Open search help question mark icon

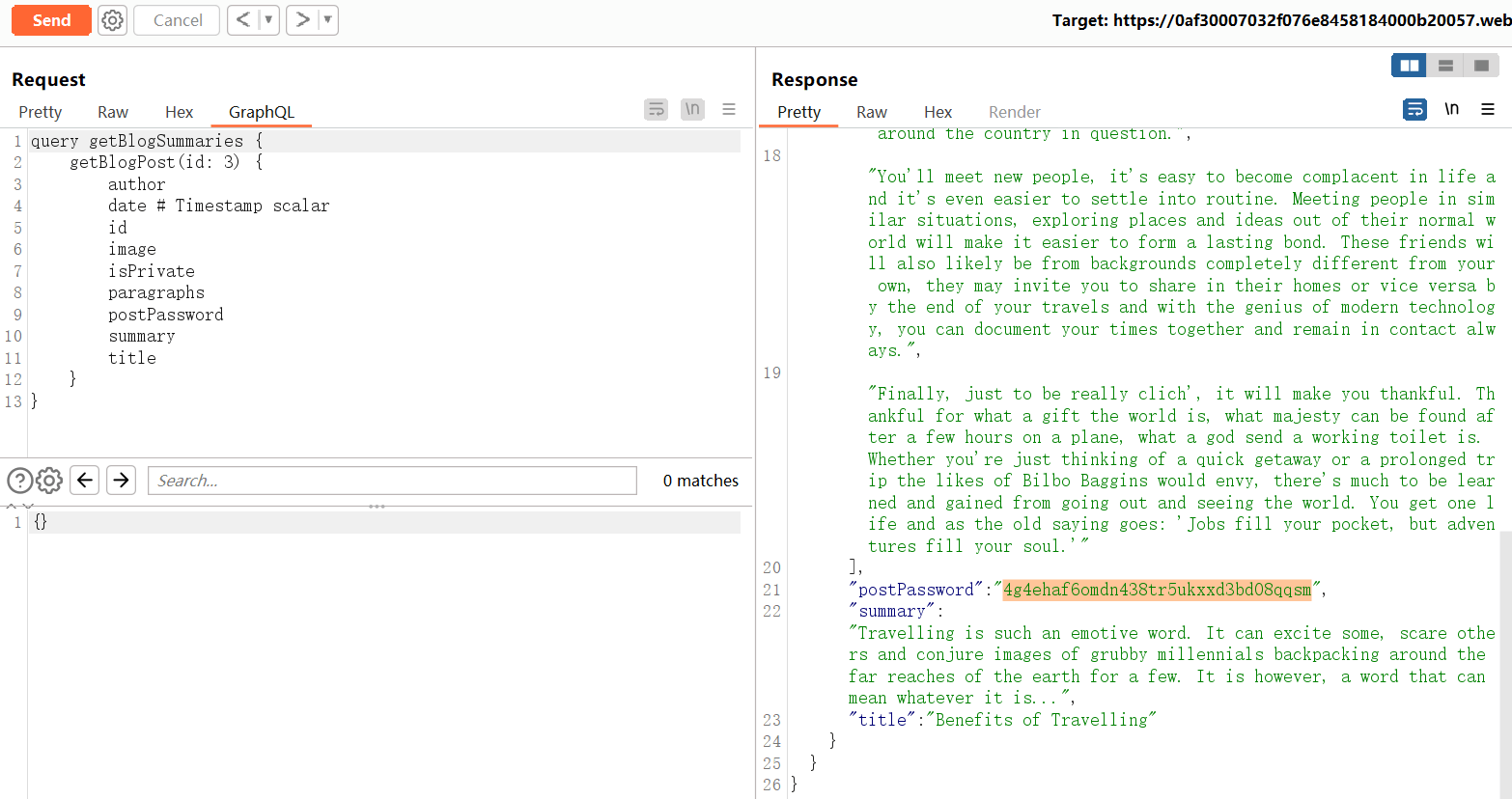[x=19, y=481]
